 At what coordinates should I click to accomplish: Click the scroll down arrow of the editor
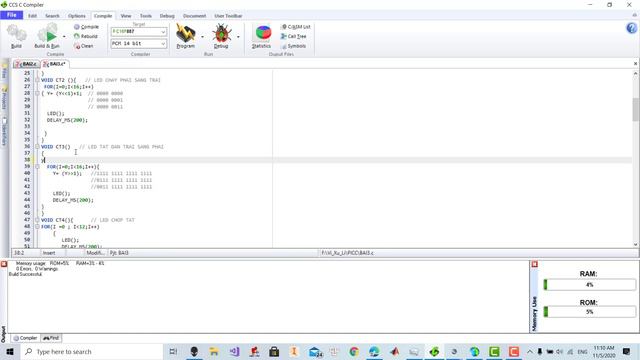coord(636,244)
